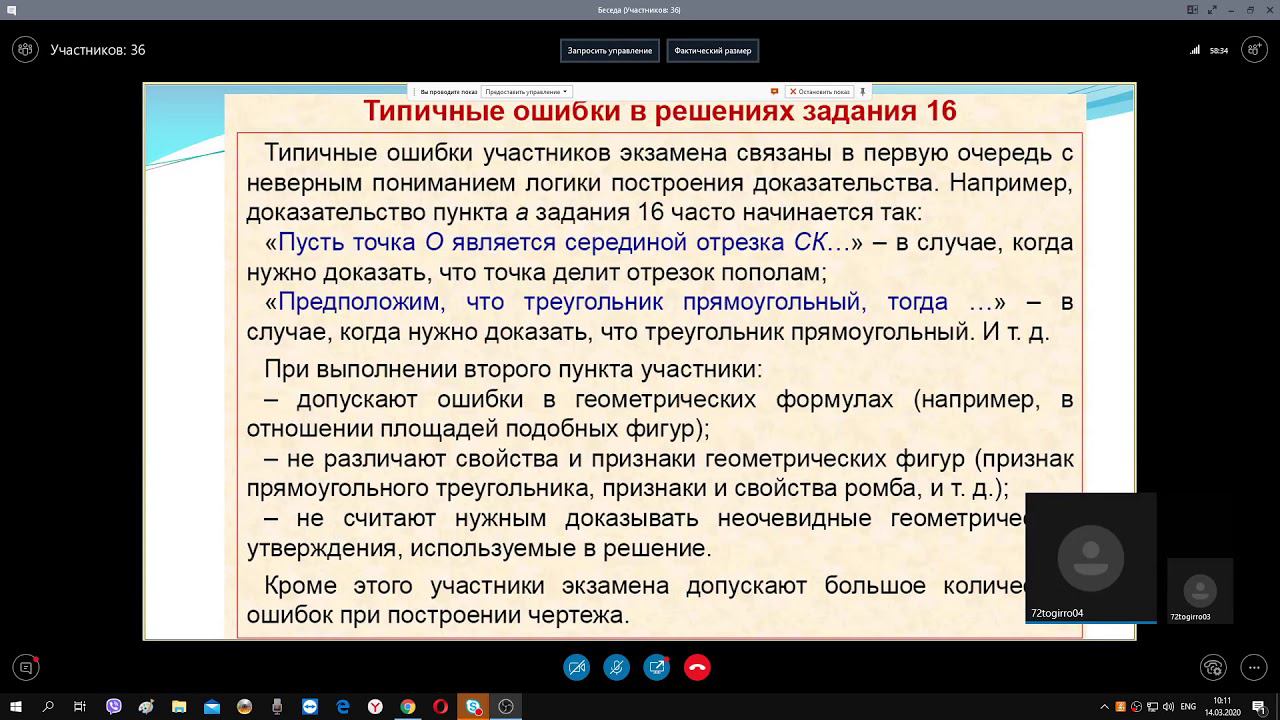Launch Microsoft Edge from the taskbar

click(343, 707)
